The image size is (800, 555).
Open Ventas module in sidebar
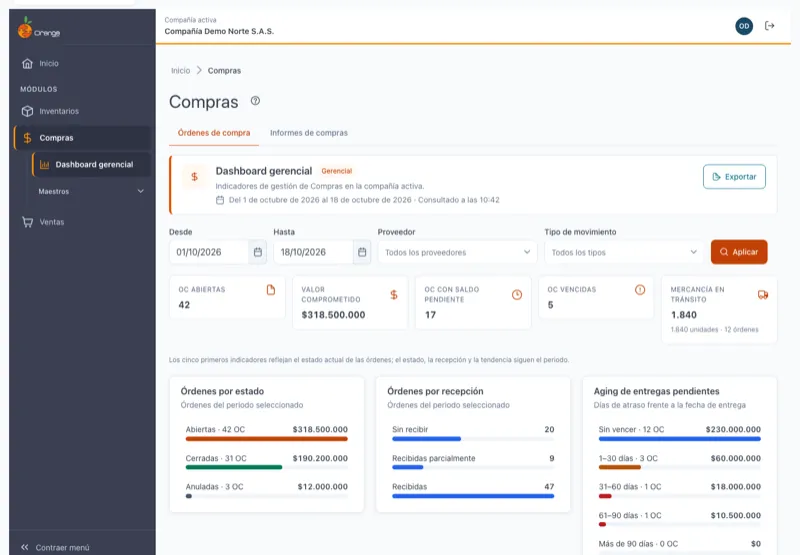(82, 222)
